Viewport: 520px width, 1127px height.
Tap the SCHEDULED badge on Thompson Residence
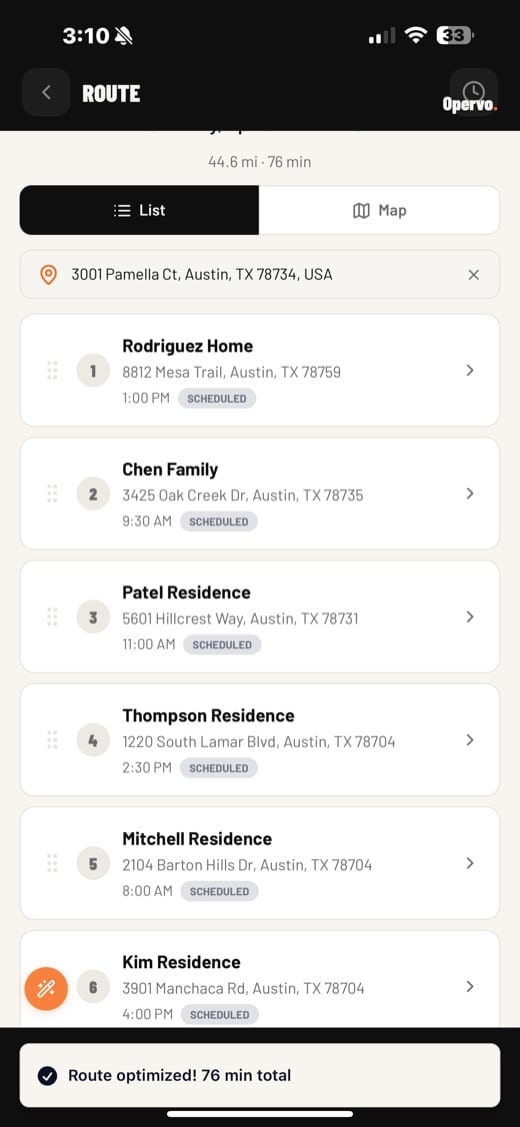click(218, 768)
